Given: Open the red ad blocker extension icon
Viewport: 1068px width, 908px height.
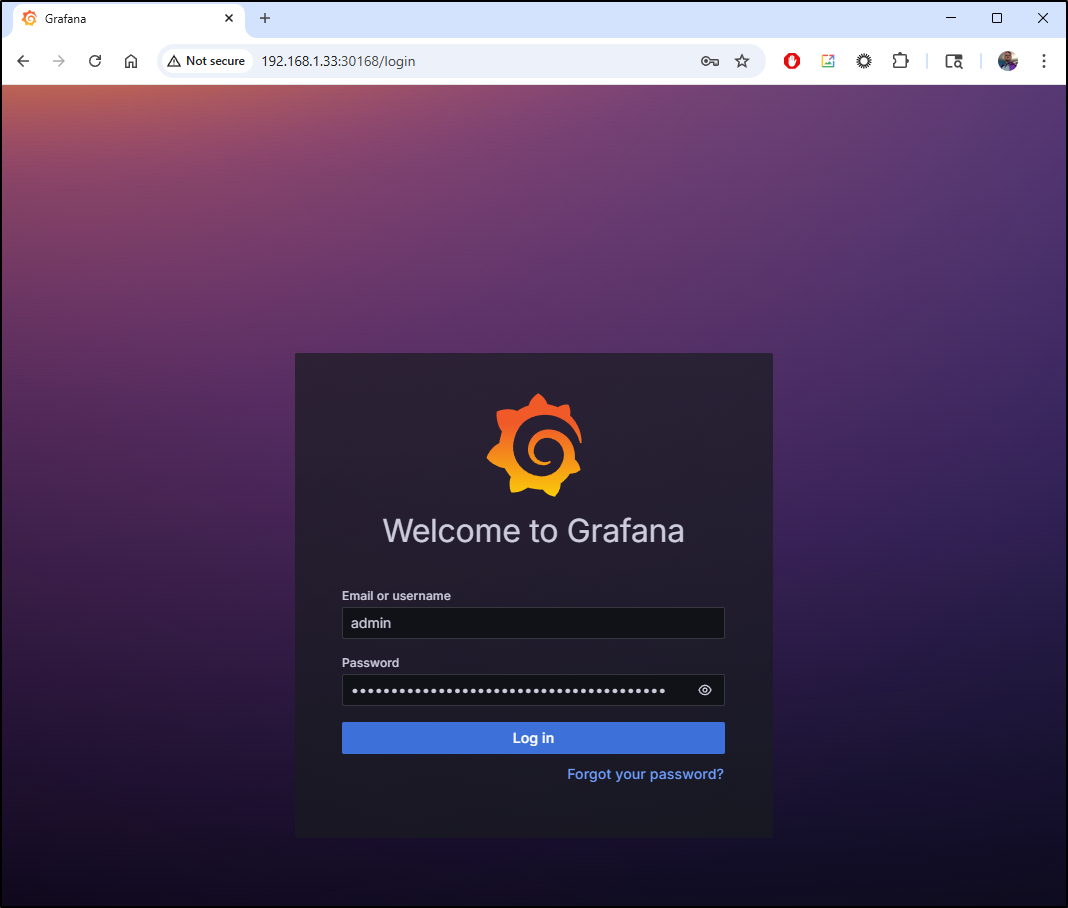Looking at the screenshot, I should (x=791, y=61).
